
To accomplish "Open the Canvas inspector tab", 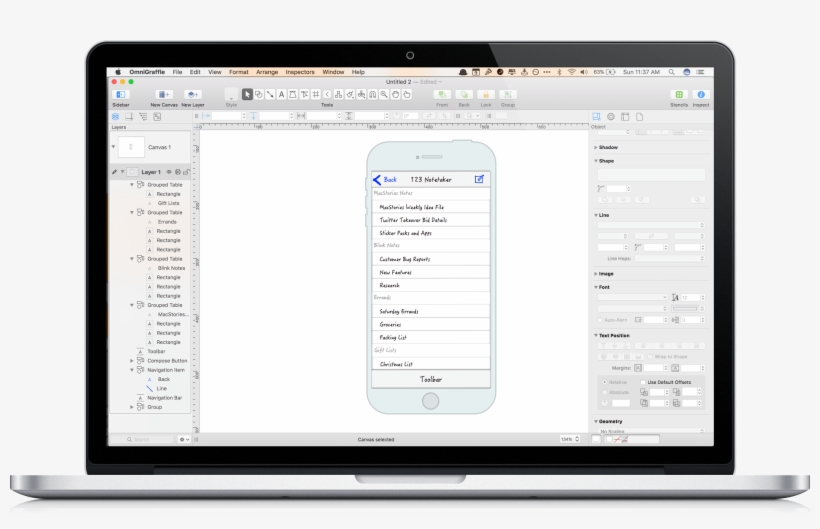I will pyautogui.click(x=625, y=117).
